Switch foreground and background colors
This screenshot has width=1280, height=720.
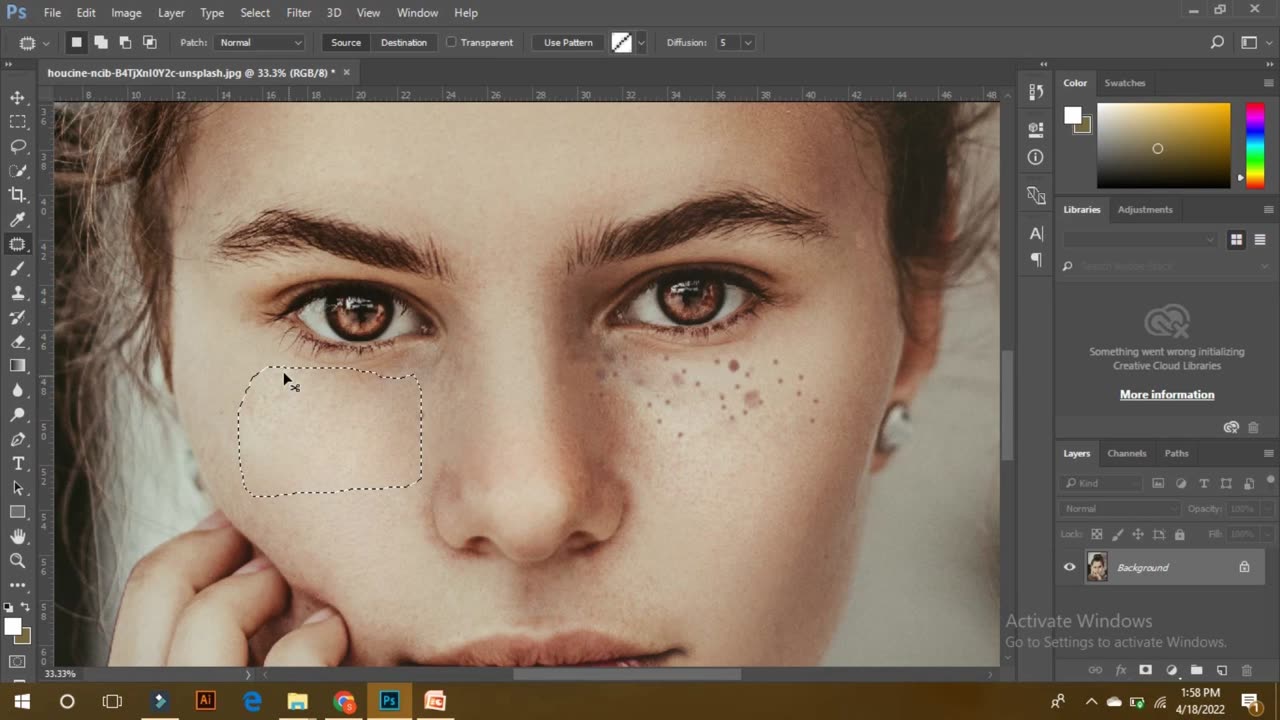(x=27, y=607)
